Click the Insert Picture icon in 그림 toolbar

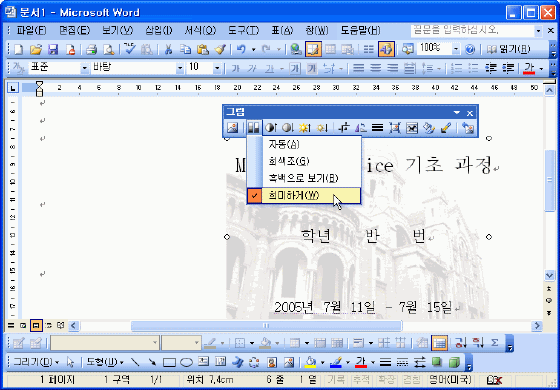coord(232,128)
